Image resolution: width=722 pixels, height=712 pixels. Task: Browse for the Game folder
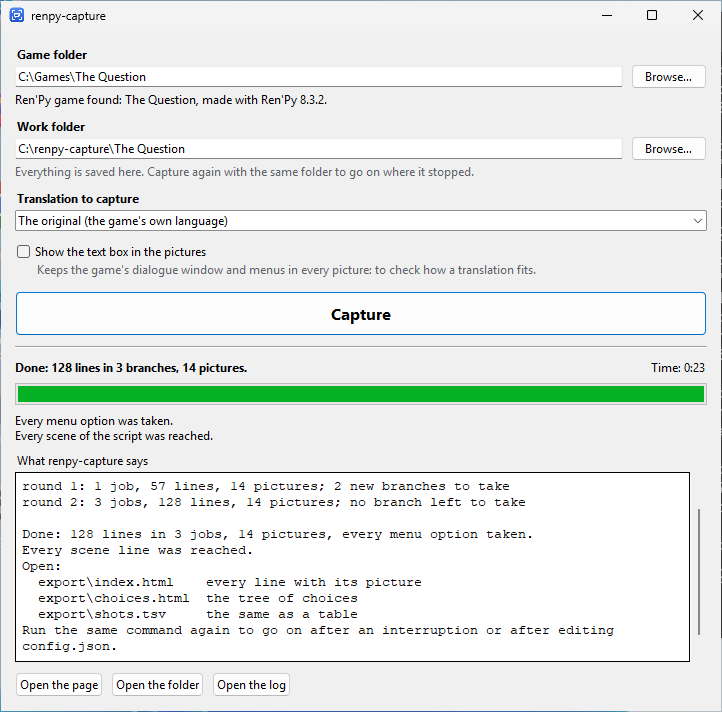[x=668, y=76]
